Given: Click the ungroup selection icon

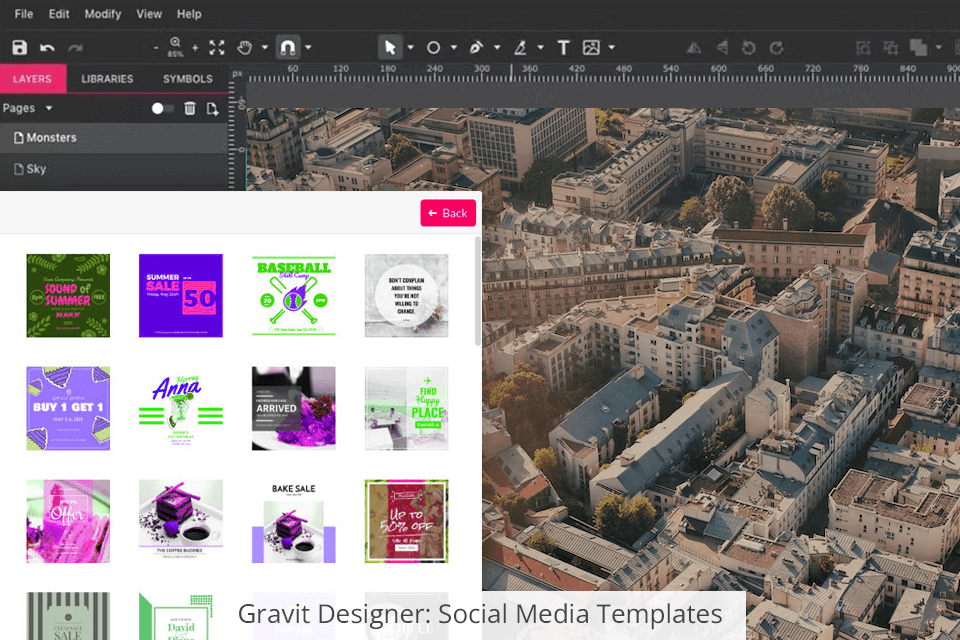Looking at the screenshot, I should pyautogui.click(x=891, y=48).
